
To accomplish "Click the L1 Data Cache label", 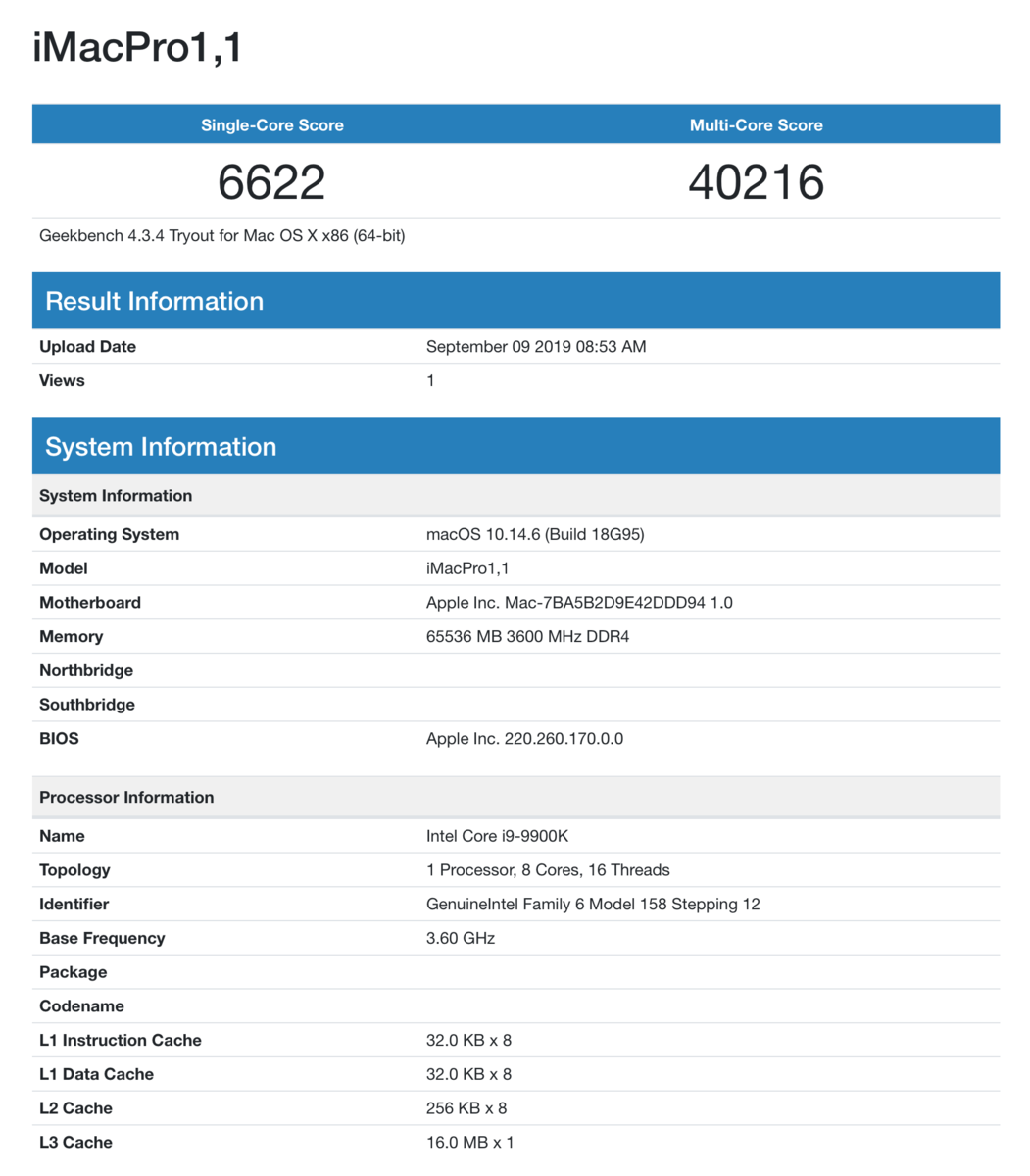I will coord(96,1074).
